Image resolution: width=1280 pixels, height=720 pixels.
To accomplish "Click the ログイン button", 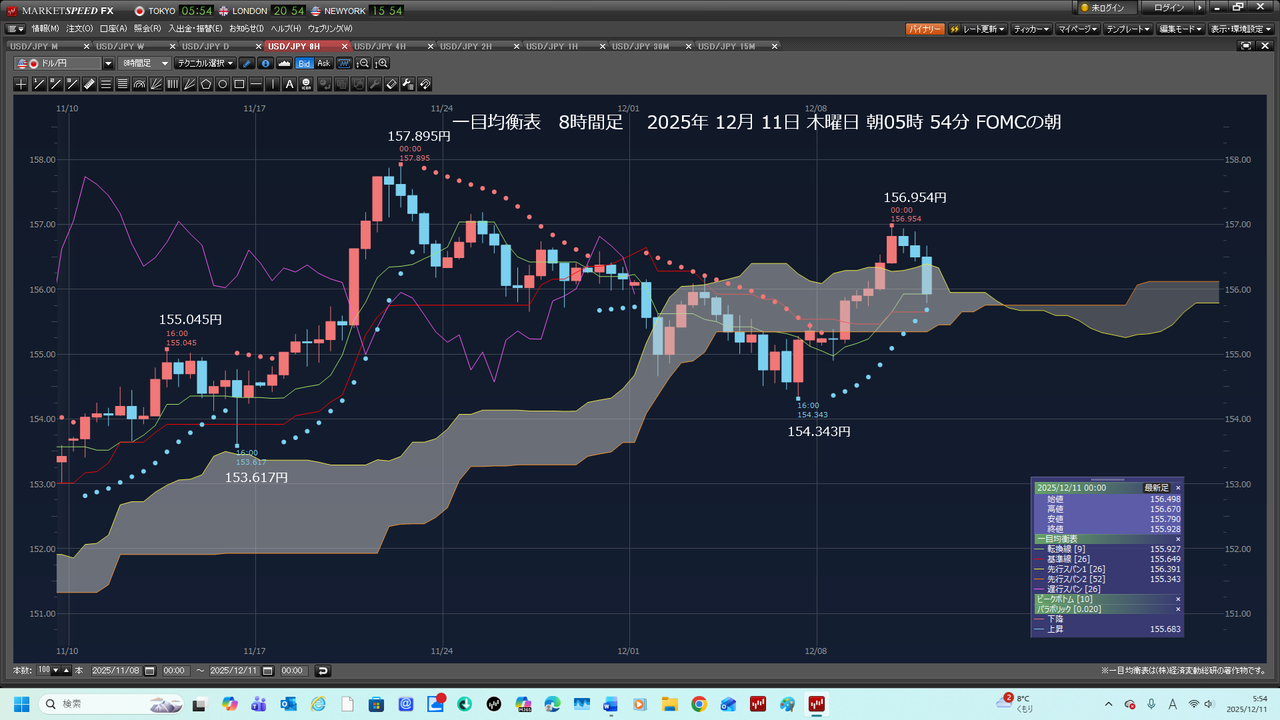I will point(1168,8).
